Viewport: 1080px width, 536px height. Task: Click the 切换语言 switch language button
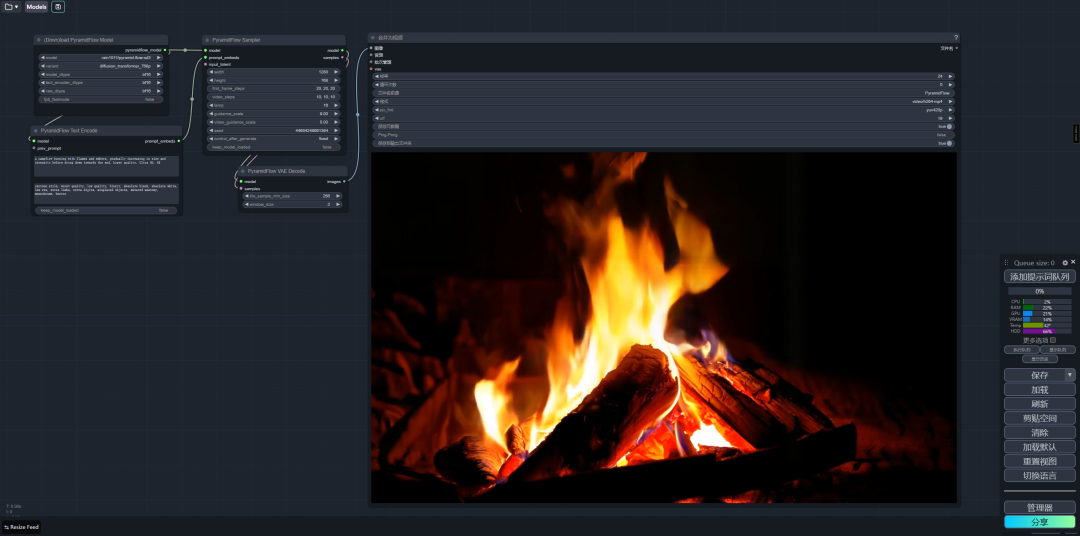point(1039,475)
